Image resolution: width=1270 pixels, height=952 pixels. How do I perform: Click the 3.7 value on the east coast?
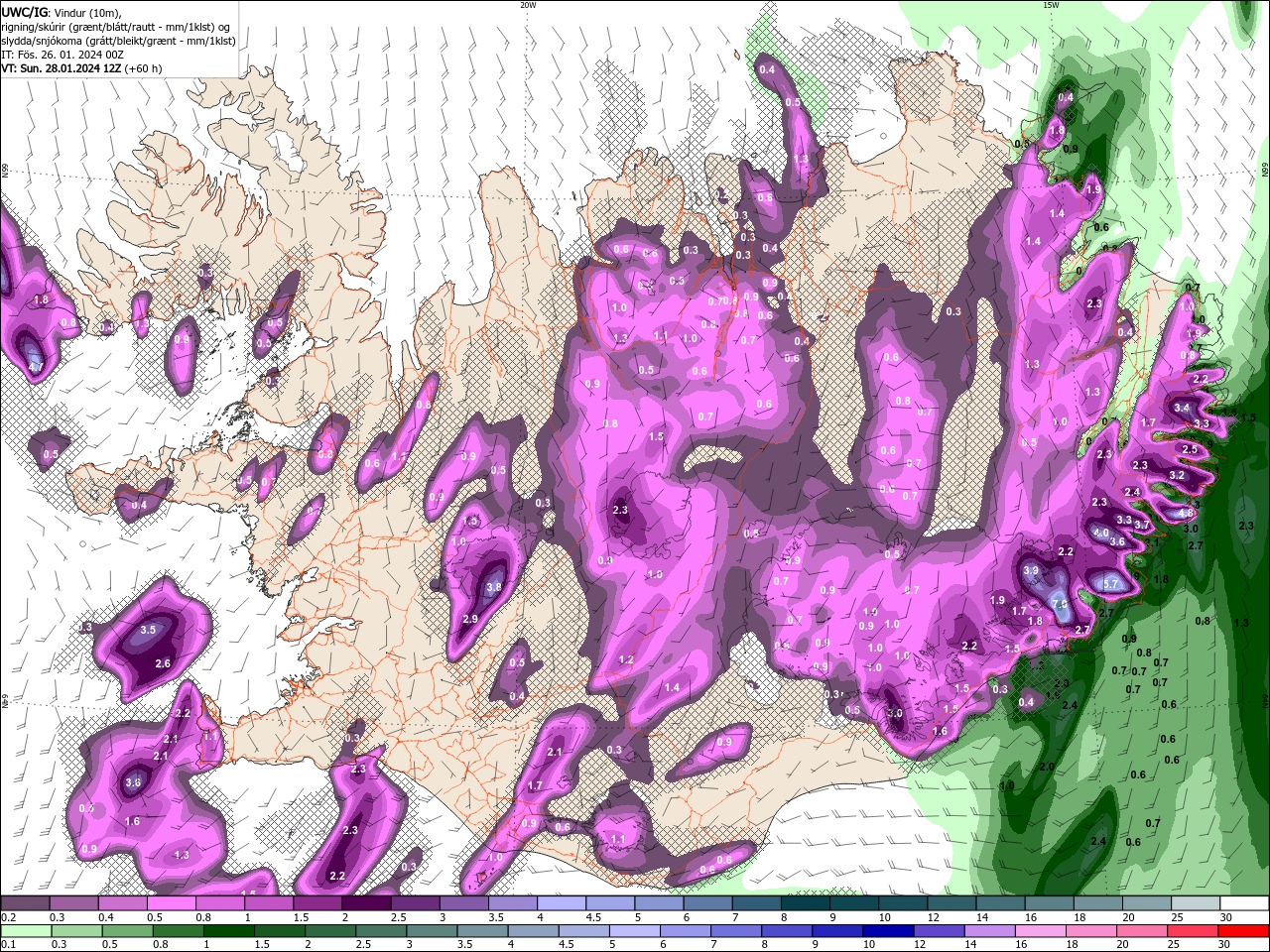coord(1142,526)
